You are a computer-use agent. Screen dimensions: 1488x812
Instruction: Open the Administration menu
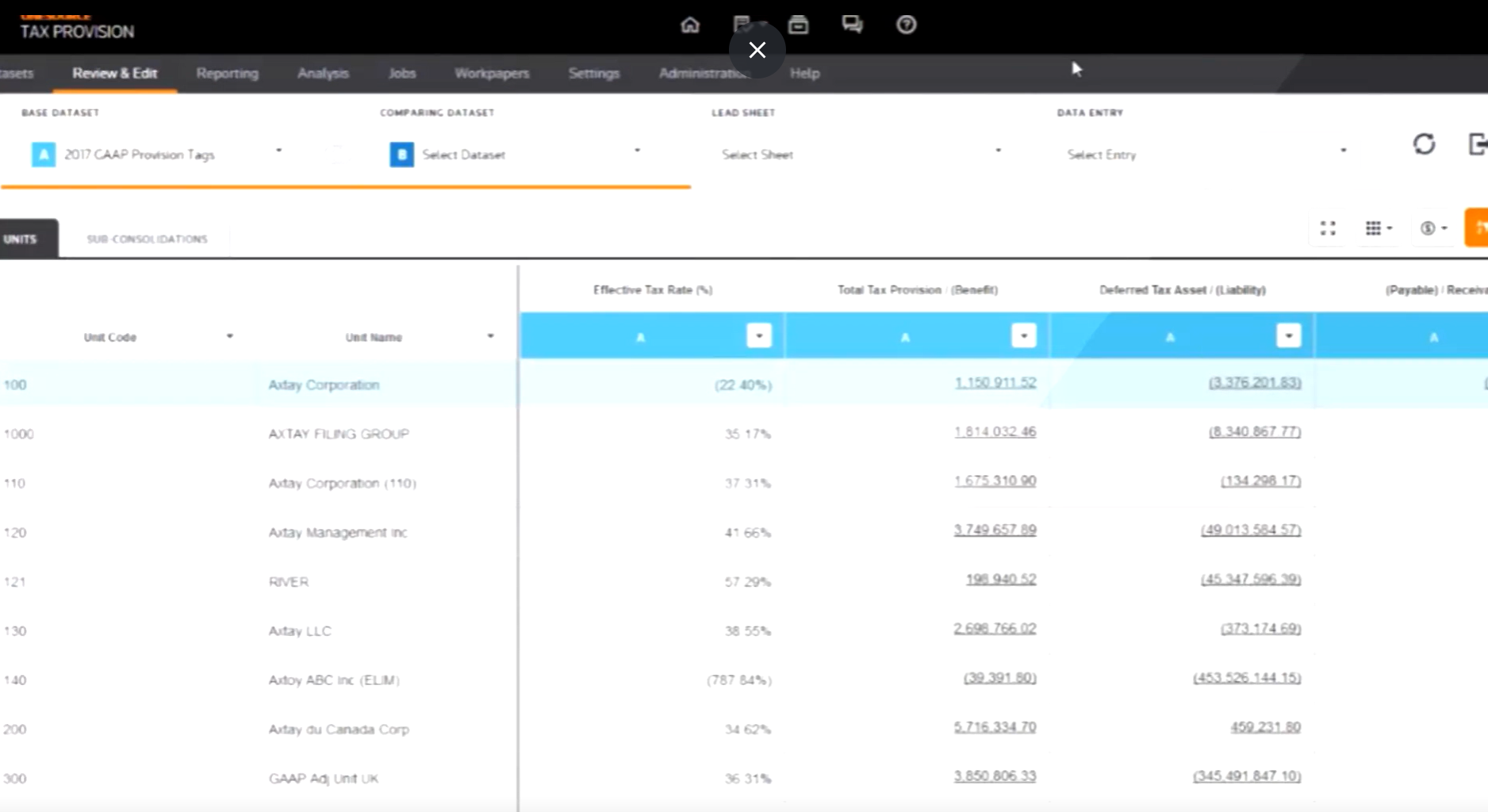[x=703, y=73]
